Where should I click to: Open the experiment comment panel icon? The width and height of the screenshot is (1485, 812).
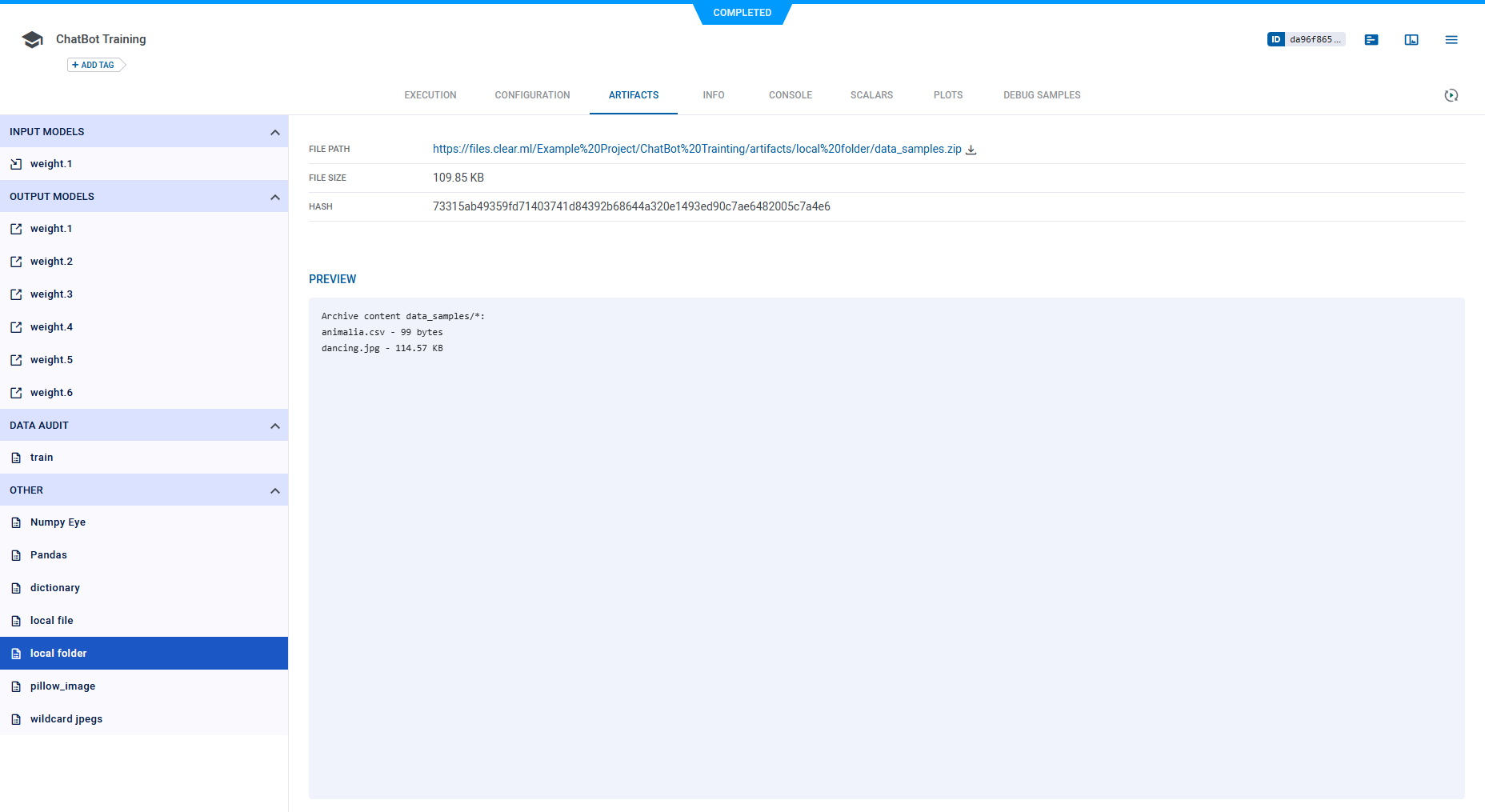(x=1371, y=39)
